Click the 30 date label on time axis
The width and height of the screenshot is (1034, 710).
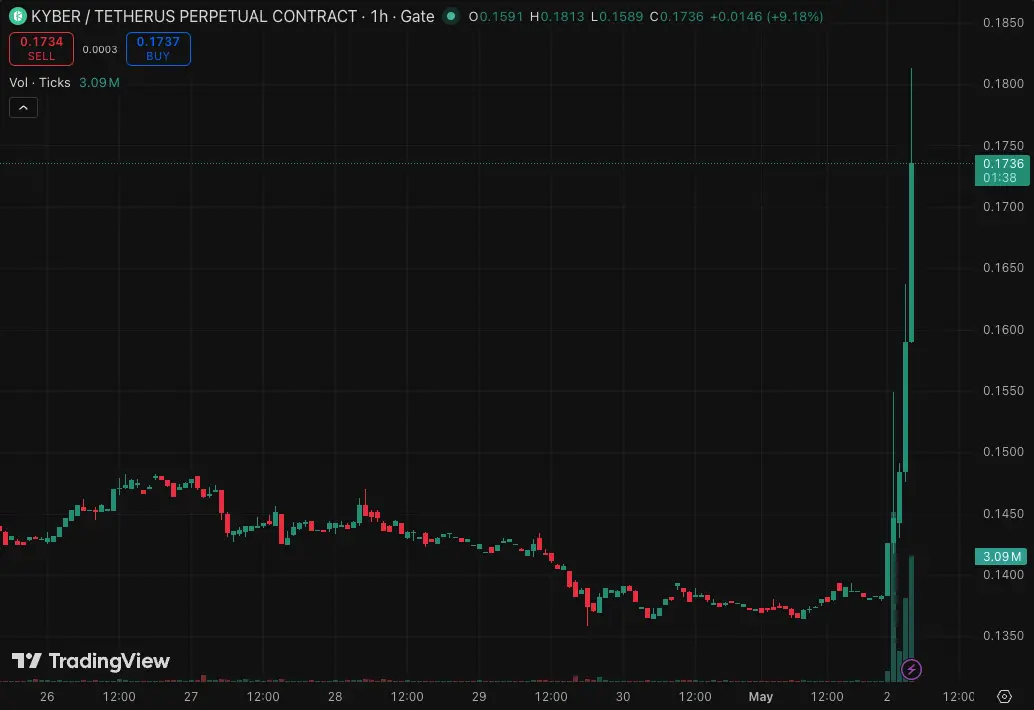click(623, 696)
